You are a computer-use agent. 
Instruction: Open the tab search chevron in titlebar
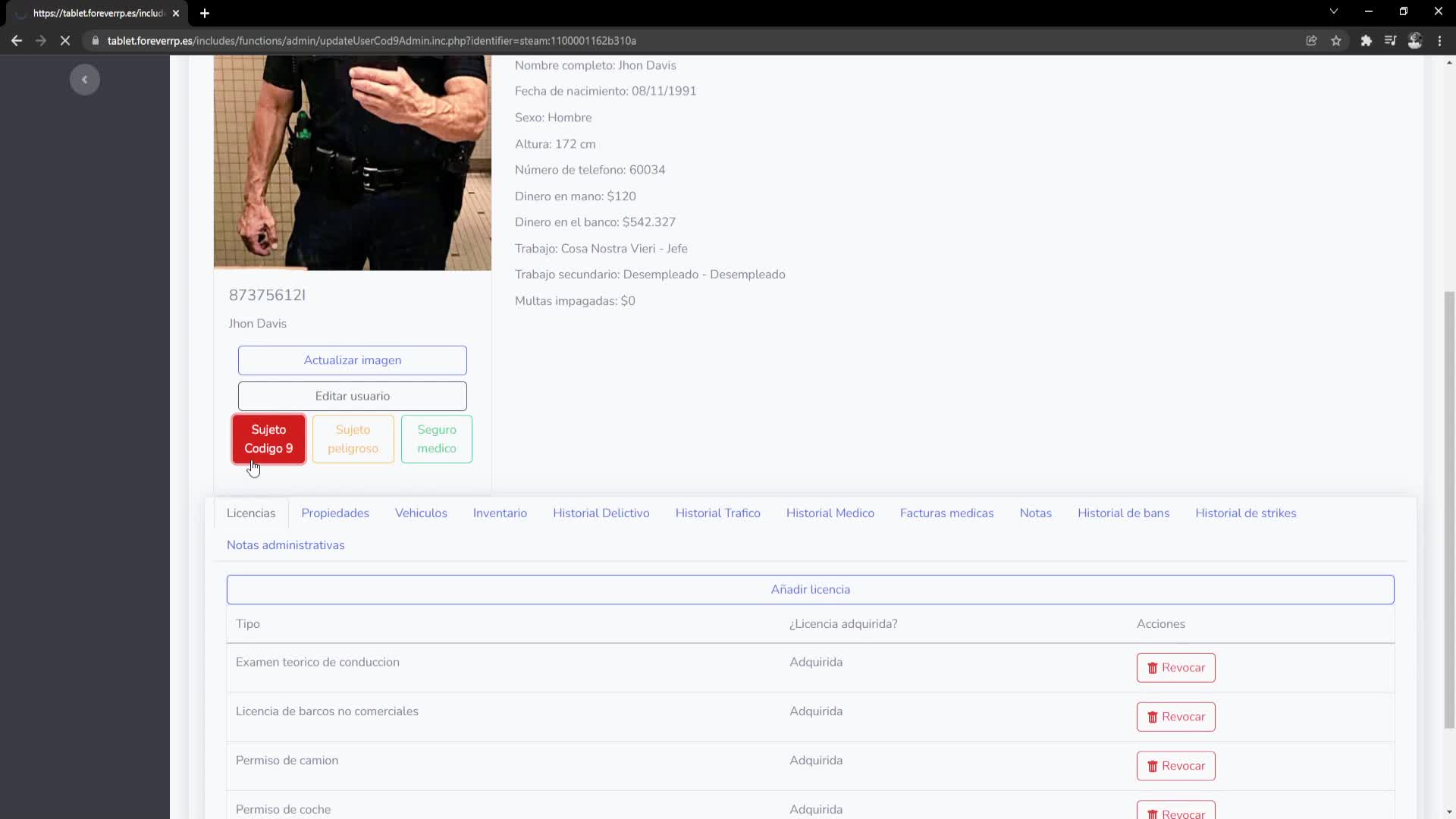coord(1333,11)
